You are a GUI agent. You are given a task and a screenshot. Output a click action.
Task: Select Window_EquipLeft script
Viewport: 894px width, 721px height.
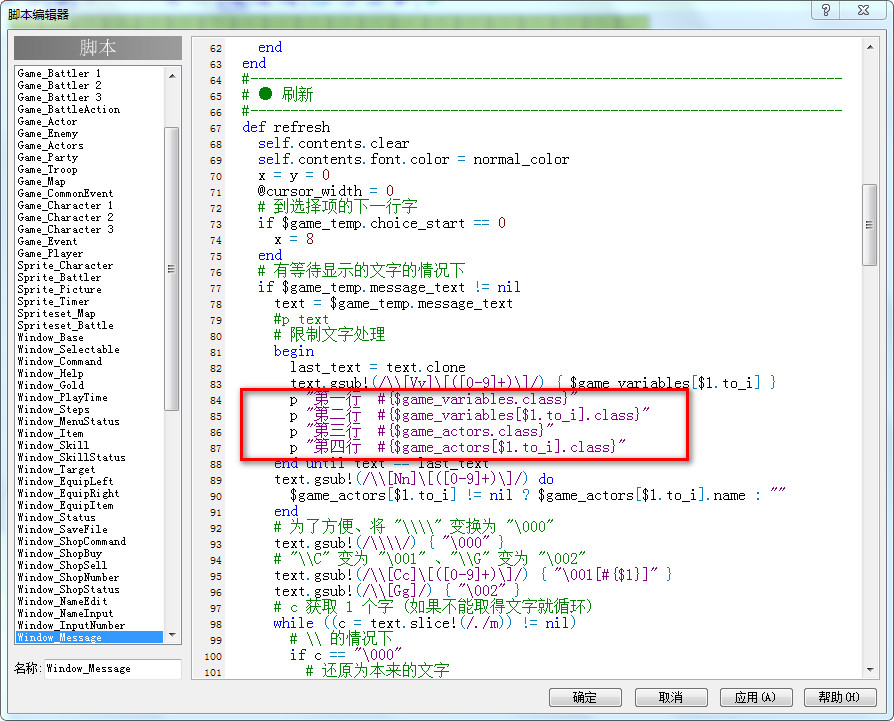[66, 480]
